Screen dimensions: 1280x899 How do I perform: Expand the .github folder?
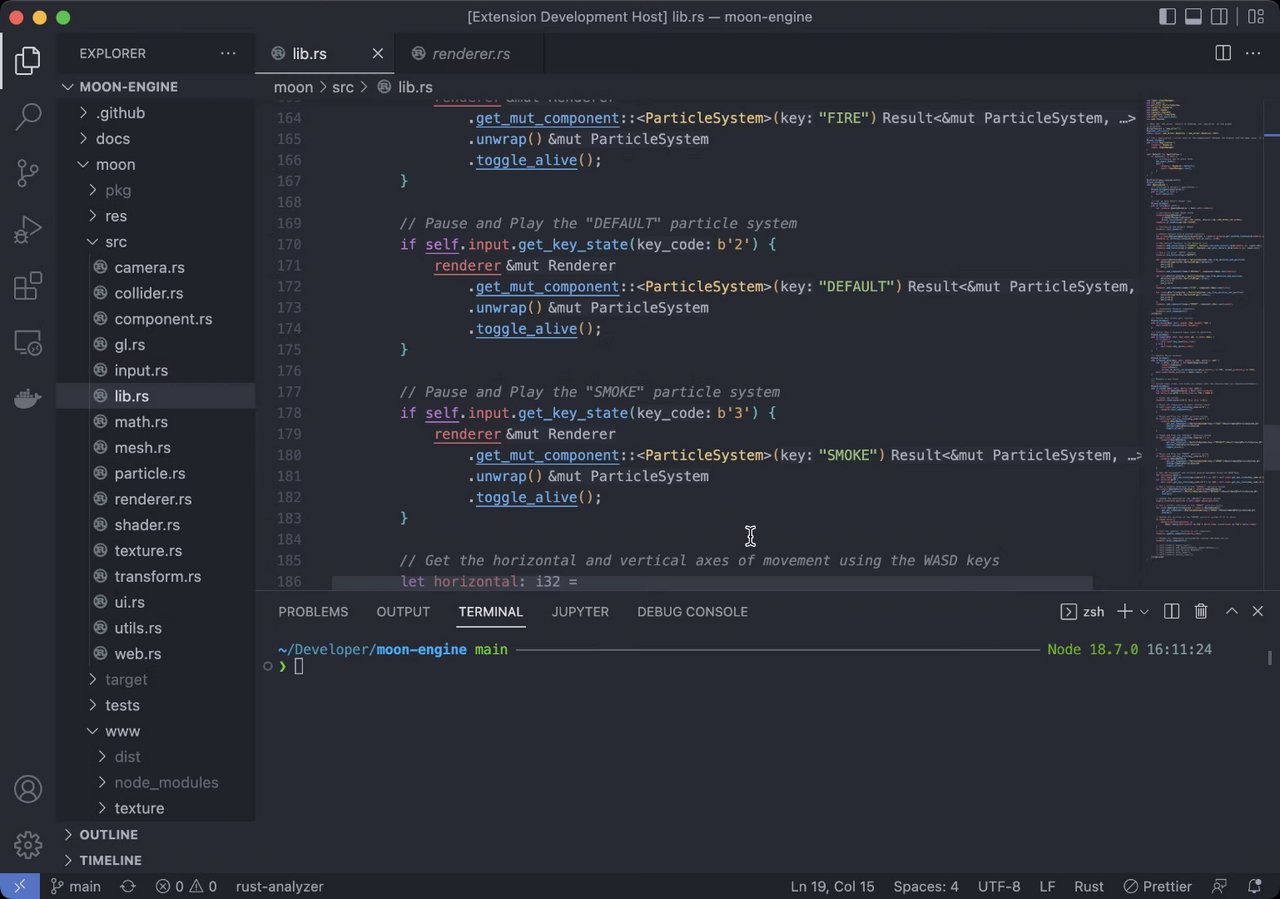tap(156, 113)
